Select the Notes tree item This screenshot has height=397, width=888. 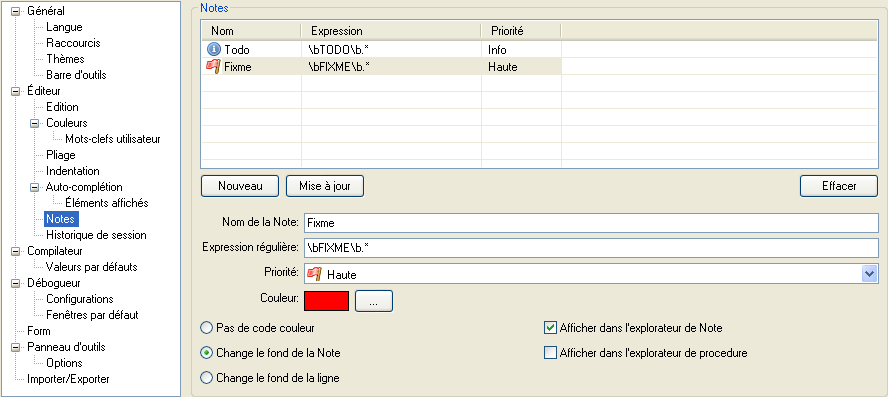[61, 219]
